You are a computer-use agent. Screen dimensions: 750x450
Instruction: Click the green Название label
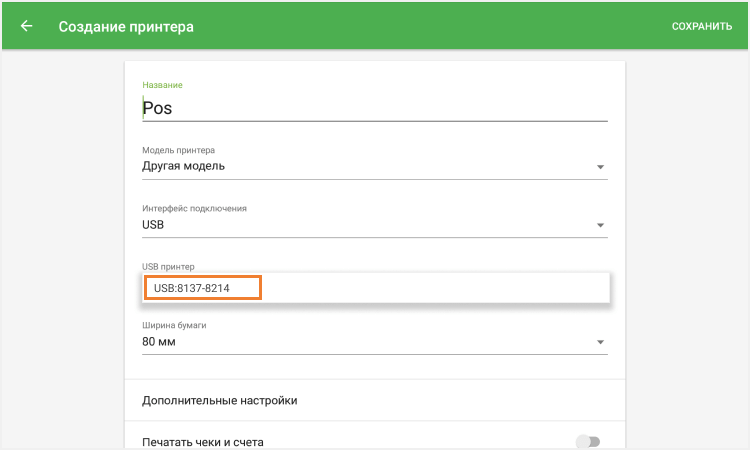click(x=162, y=85)
